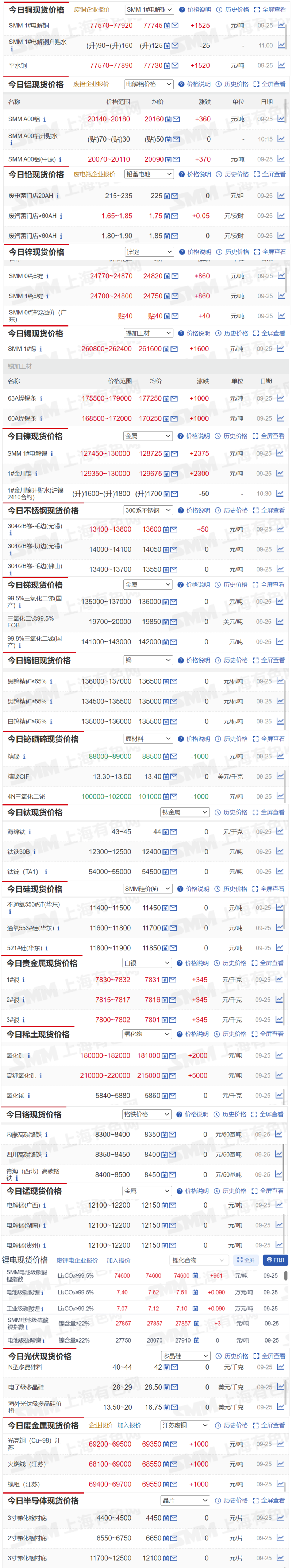This screenshot has width=292, height=1568.
Task: Click envelope icon in 平水铜 row
Action: (x=175, y=65)
